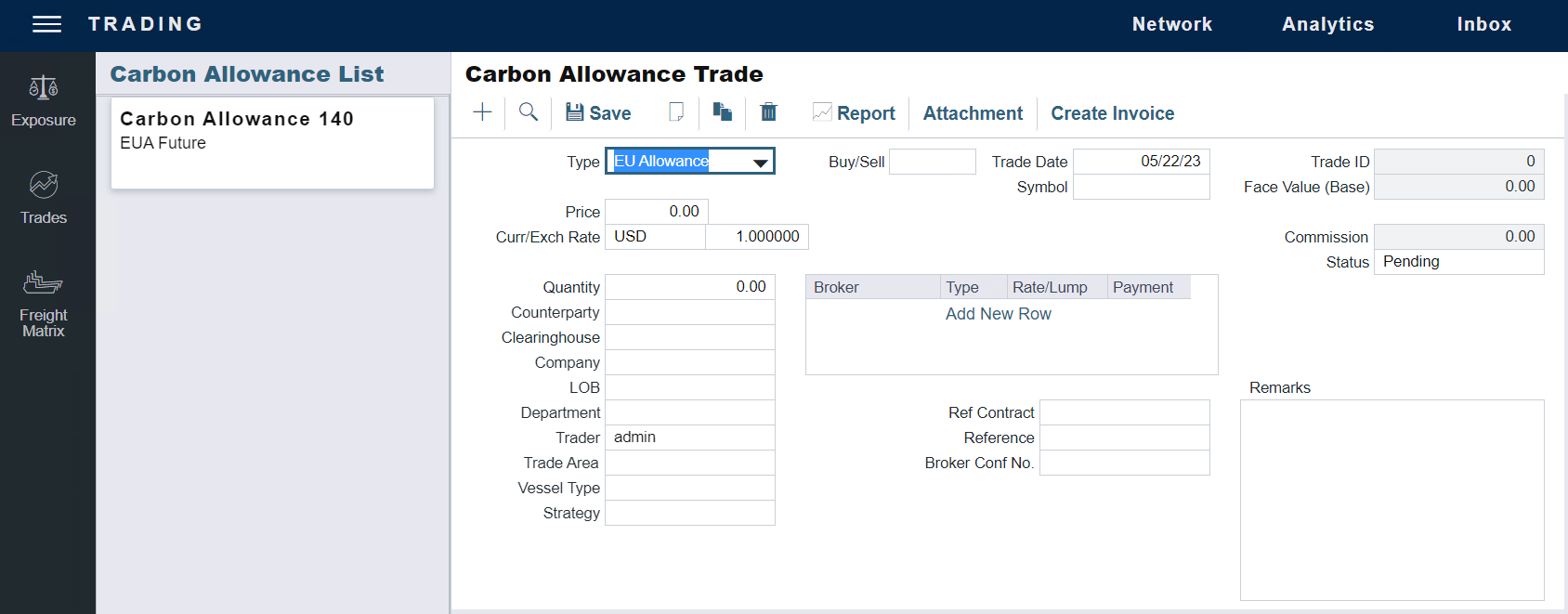Screen dimensions: 1568x614
Task: Click the copy trade icon
Action: 722,112
